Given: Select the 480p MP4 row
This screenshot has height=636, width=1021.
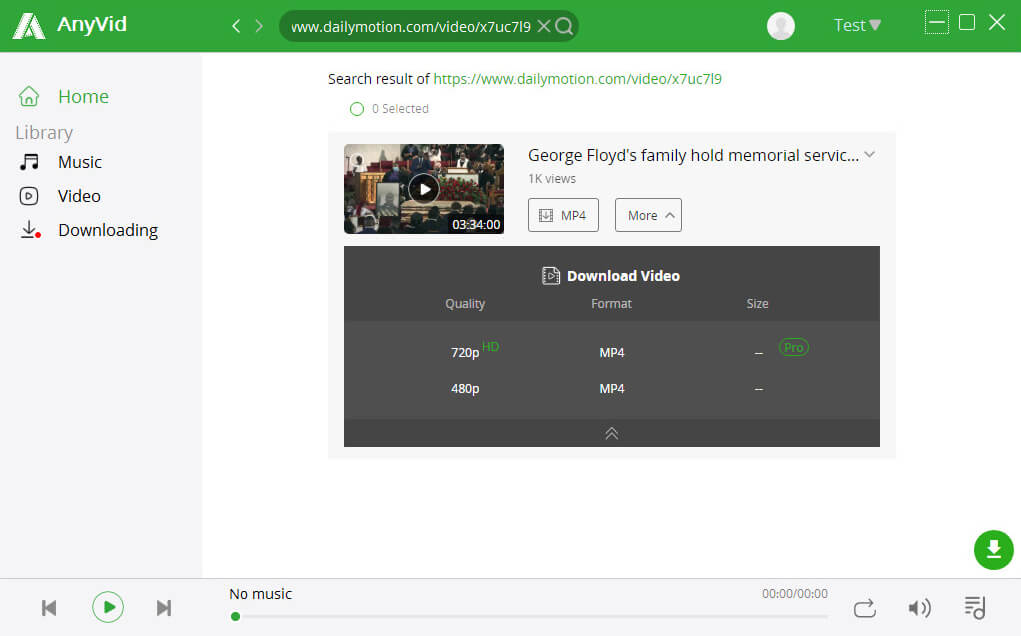Looking at the screenshot, I should pyautogui.click(x=611, y=389).
